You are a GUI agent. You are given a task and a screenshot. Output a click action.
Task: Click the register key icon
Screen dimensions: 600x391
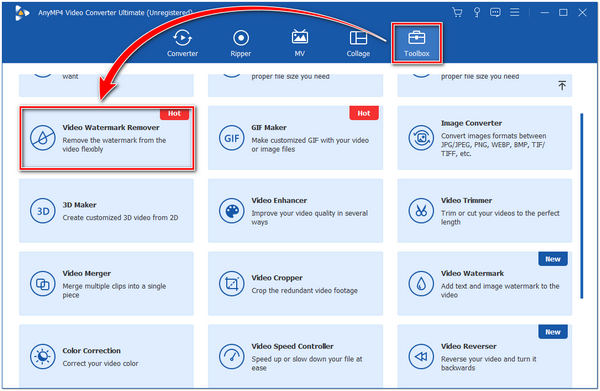(x=477, y=13)
